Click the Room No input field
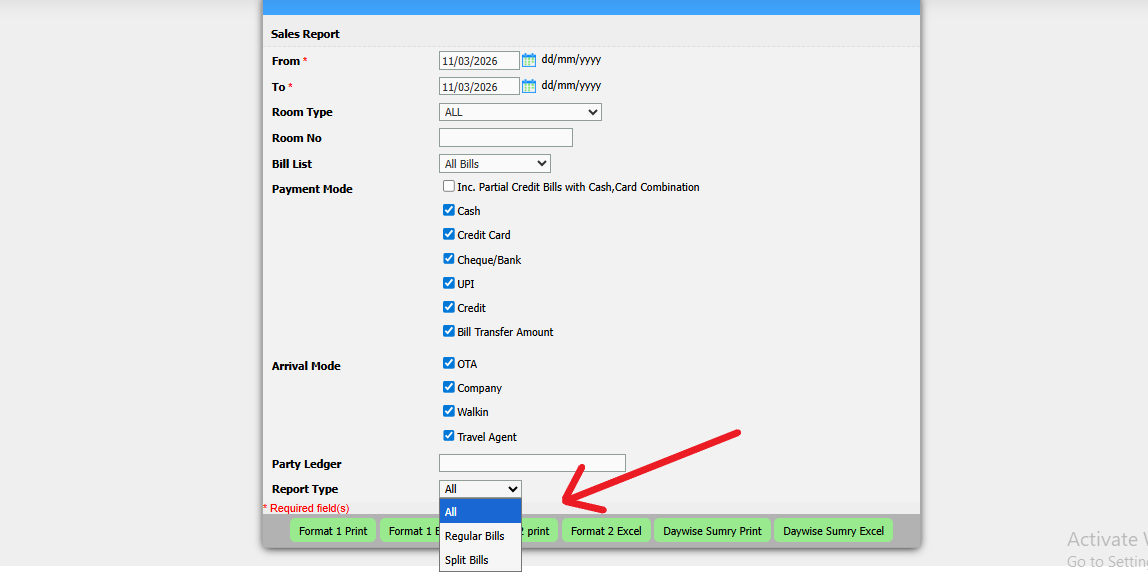This screenshot has height=576, width=1148. (x=505, y=138)
